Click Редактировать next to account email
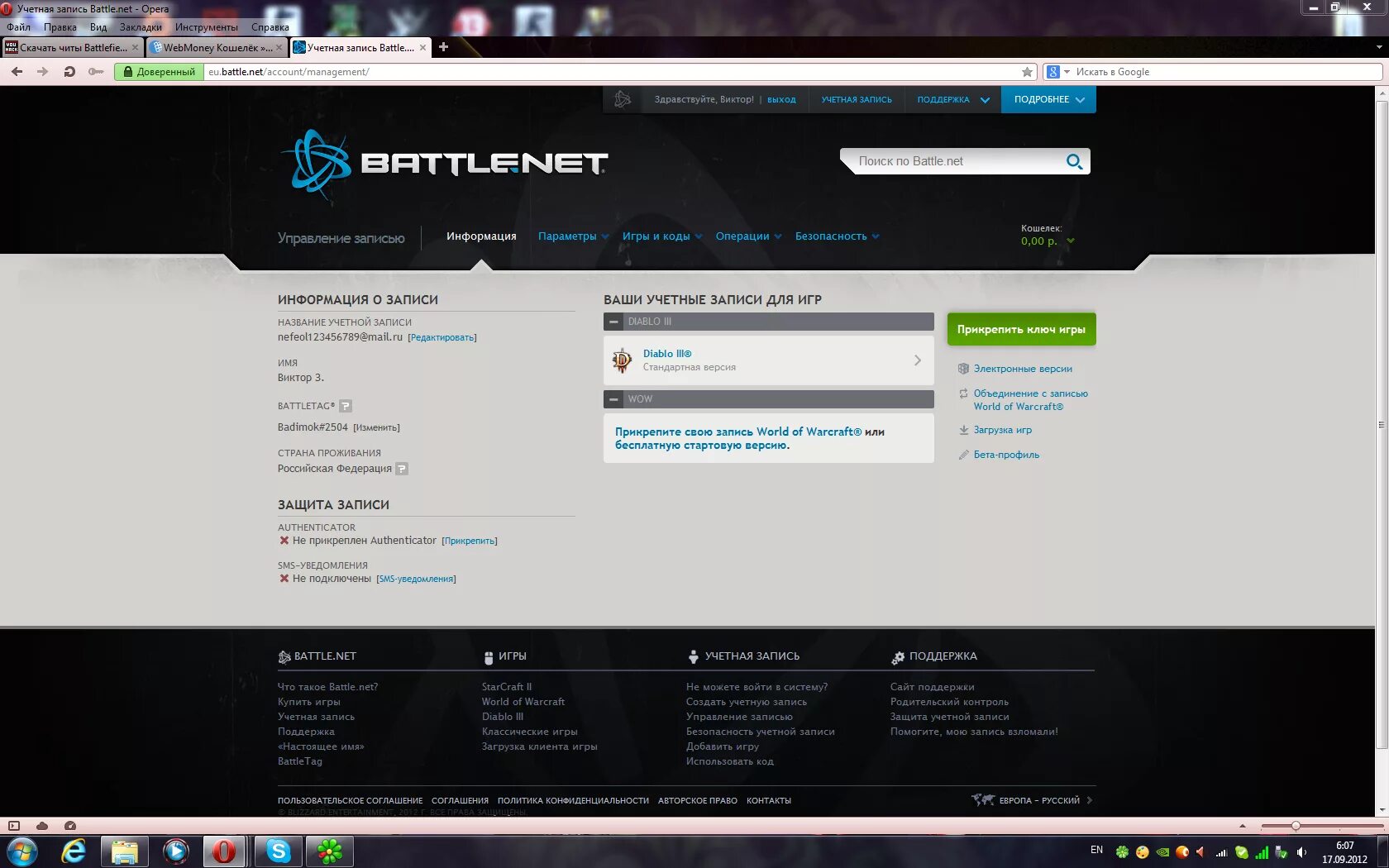Image resolution: width=1389 pixels, height=868 pixels. point(442,337)
